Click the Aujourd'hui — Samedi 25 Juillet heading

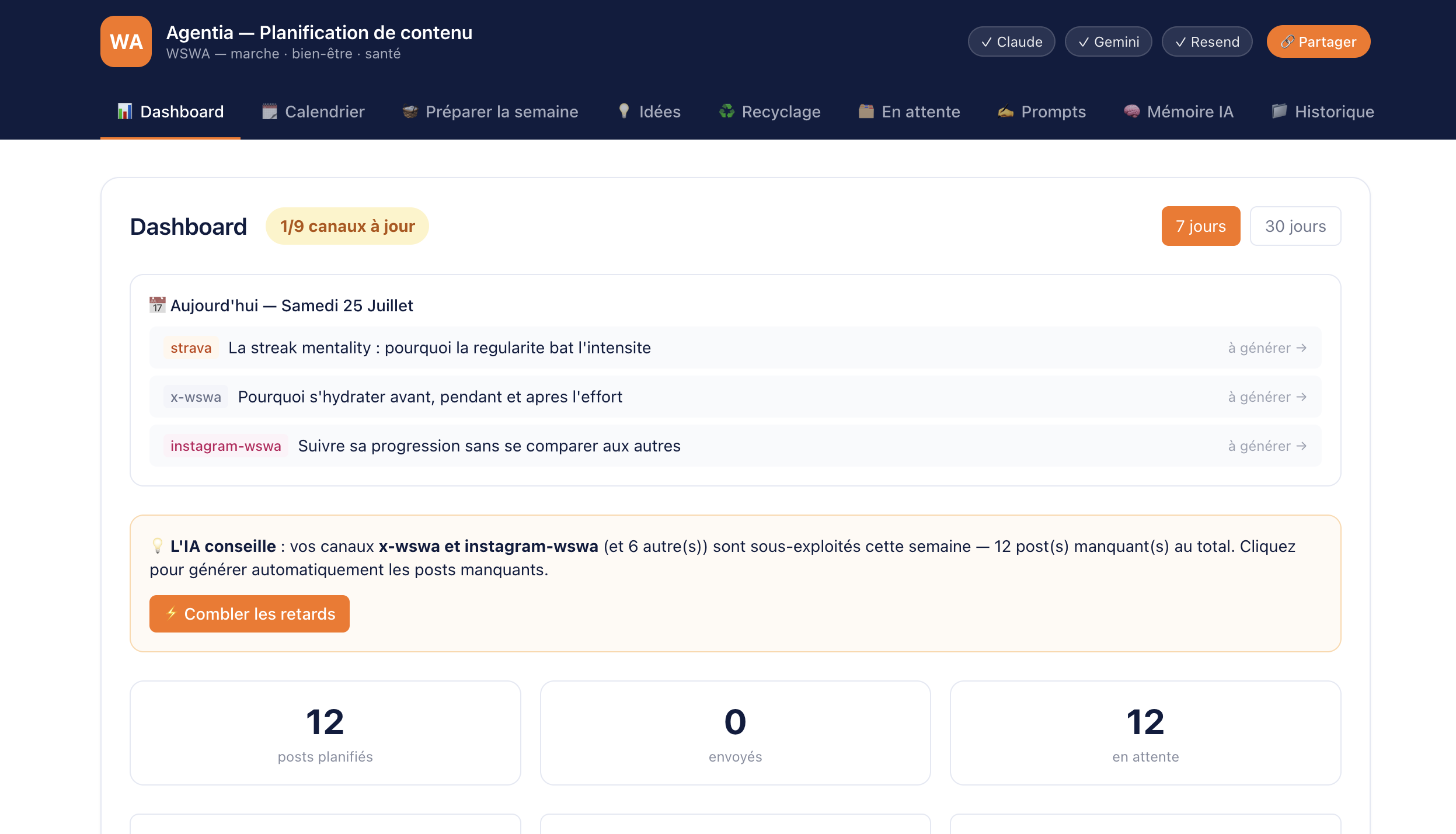pyautogui.click(x=292, y=305)
